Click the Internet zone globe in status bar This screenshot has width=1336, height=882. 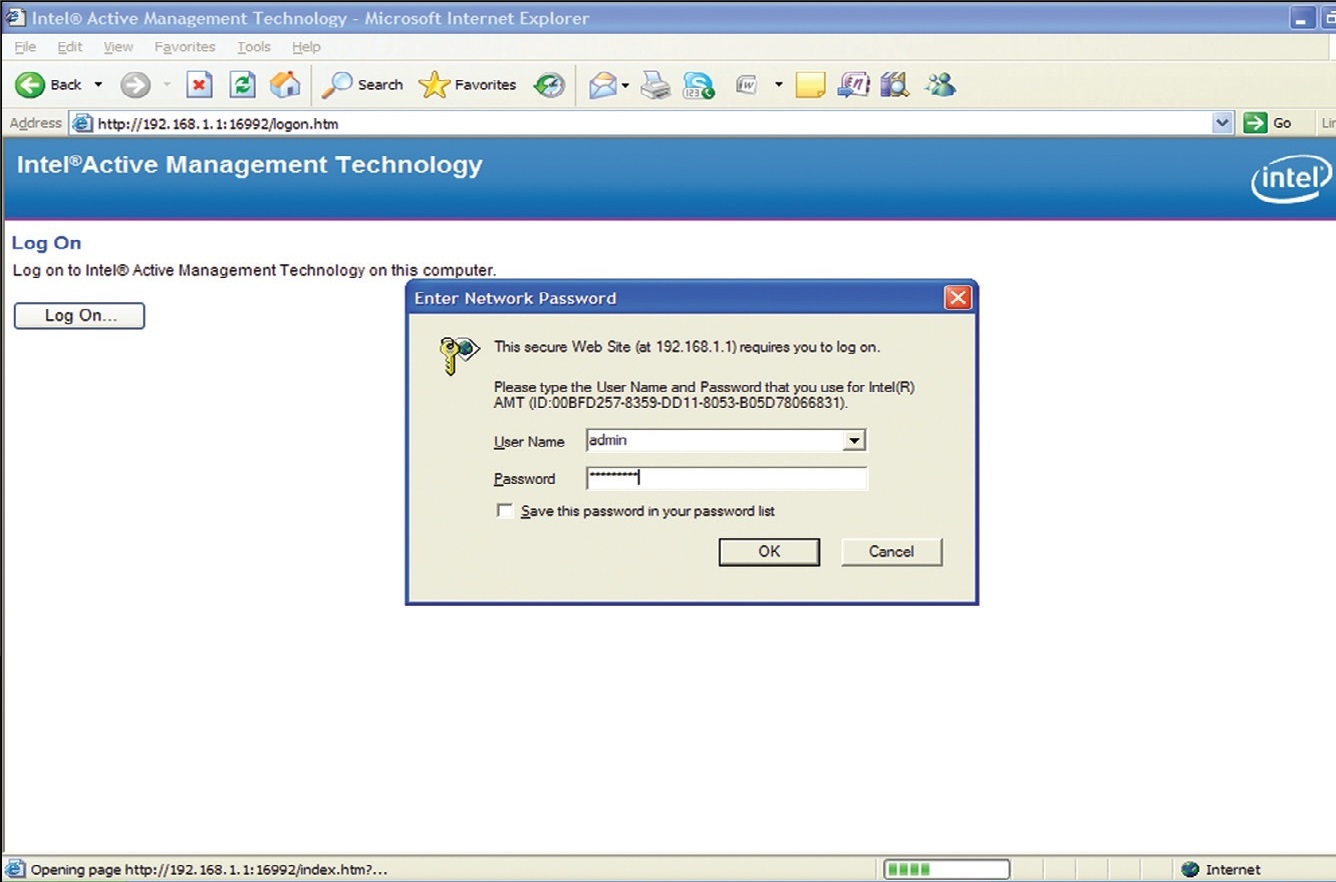pos(1190,870)
